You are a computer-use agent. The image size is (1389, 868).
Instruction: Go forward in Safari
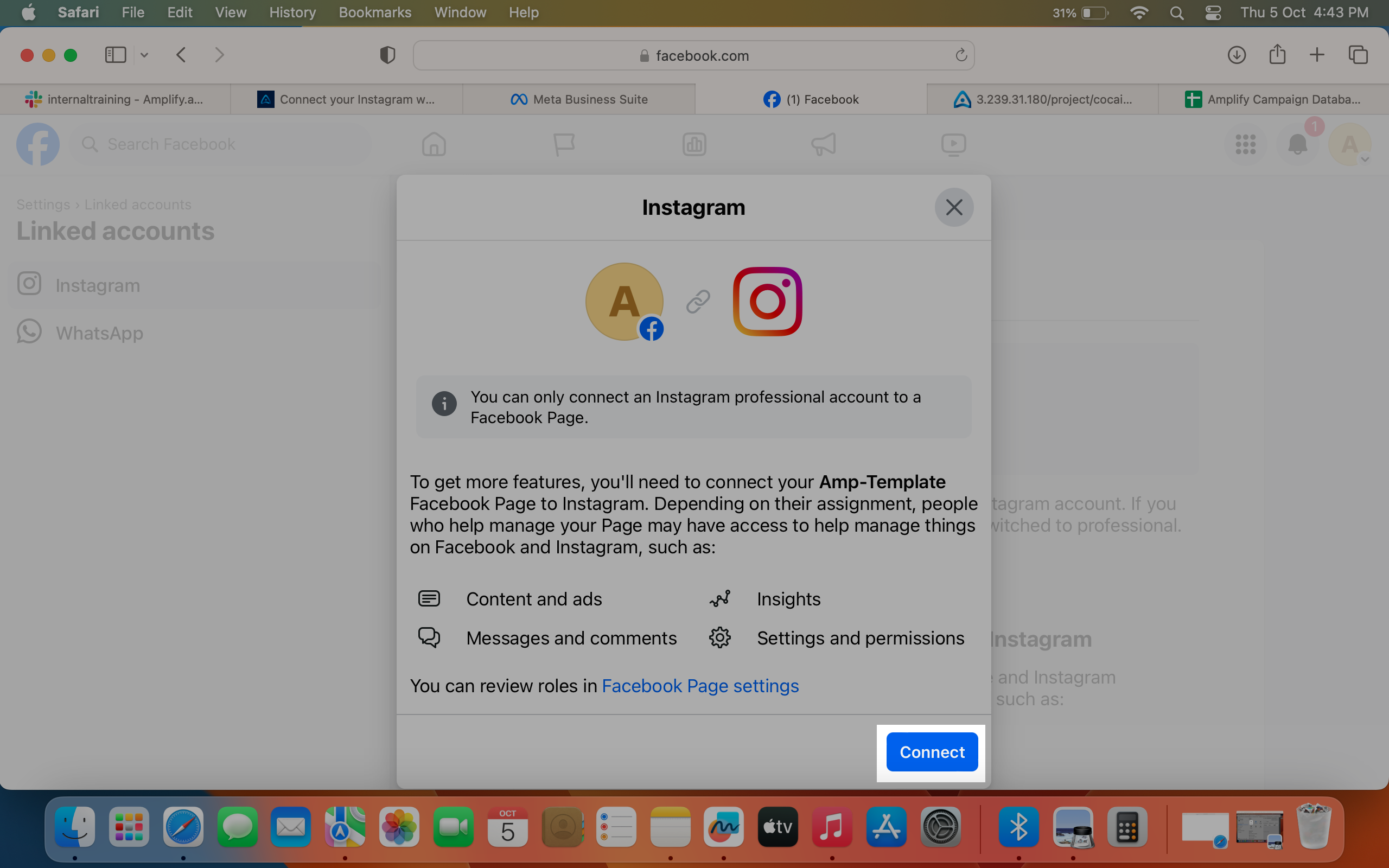click(x=219, y=55)
